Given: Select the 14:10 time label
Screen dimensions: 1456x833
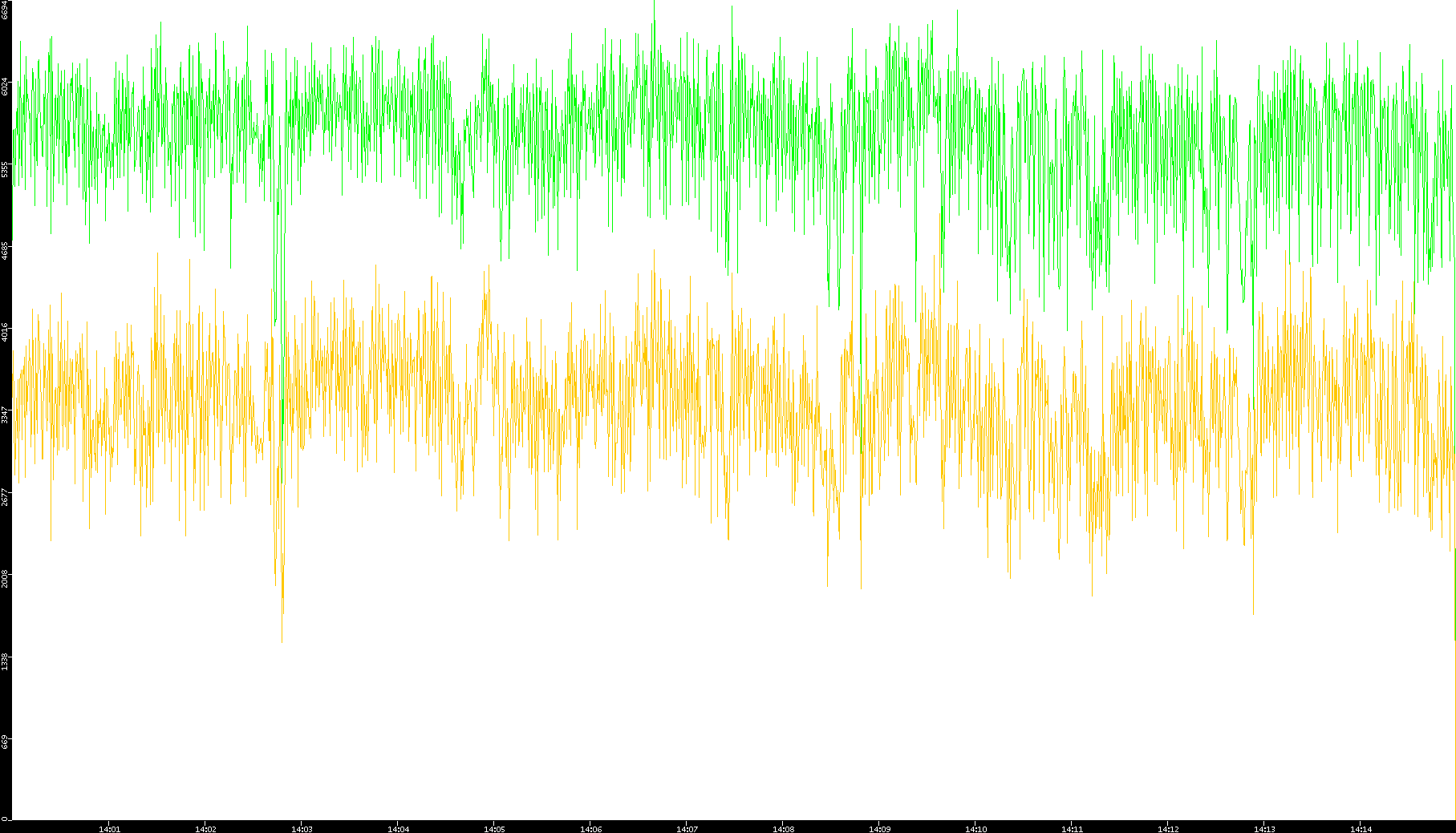Looking at the screenshot, I should (x=975, y=829).
